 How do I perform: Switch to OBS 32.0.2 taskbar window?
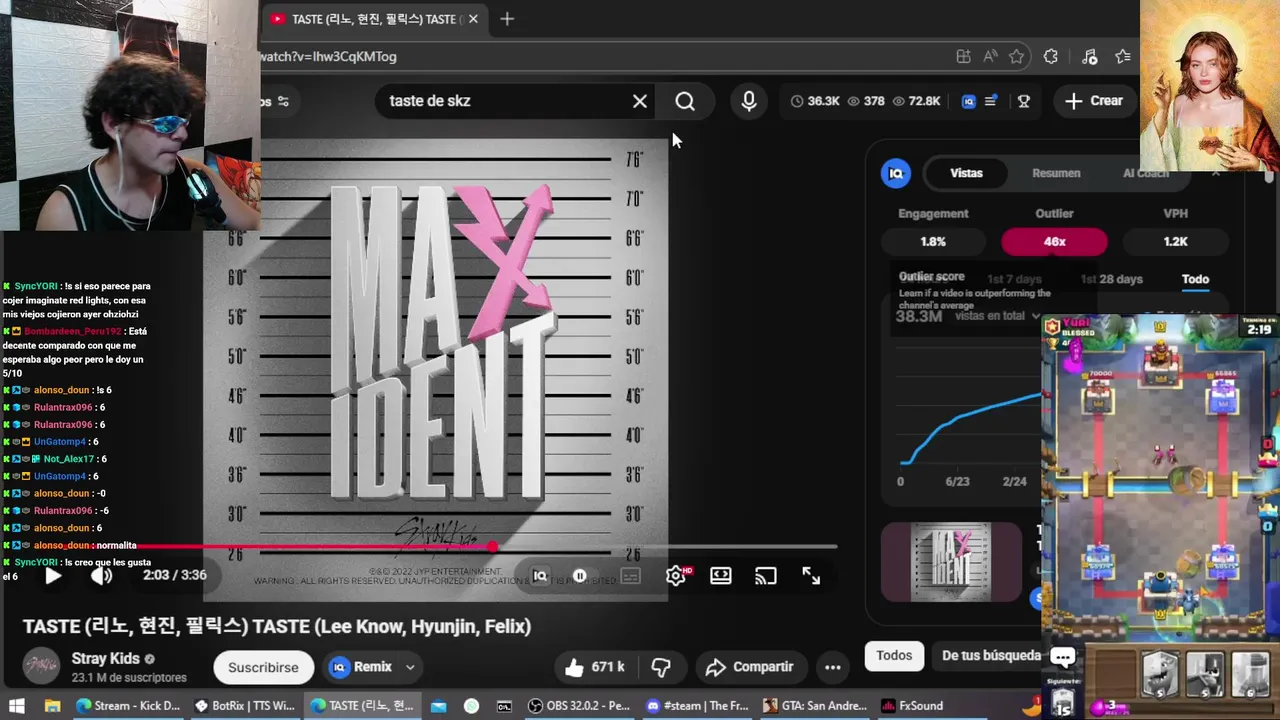[580, 706]
